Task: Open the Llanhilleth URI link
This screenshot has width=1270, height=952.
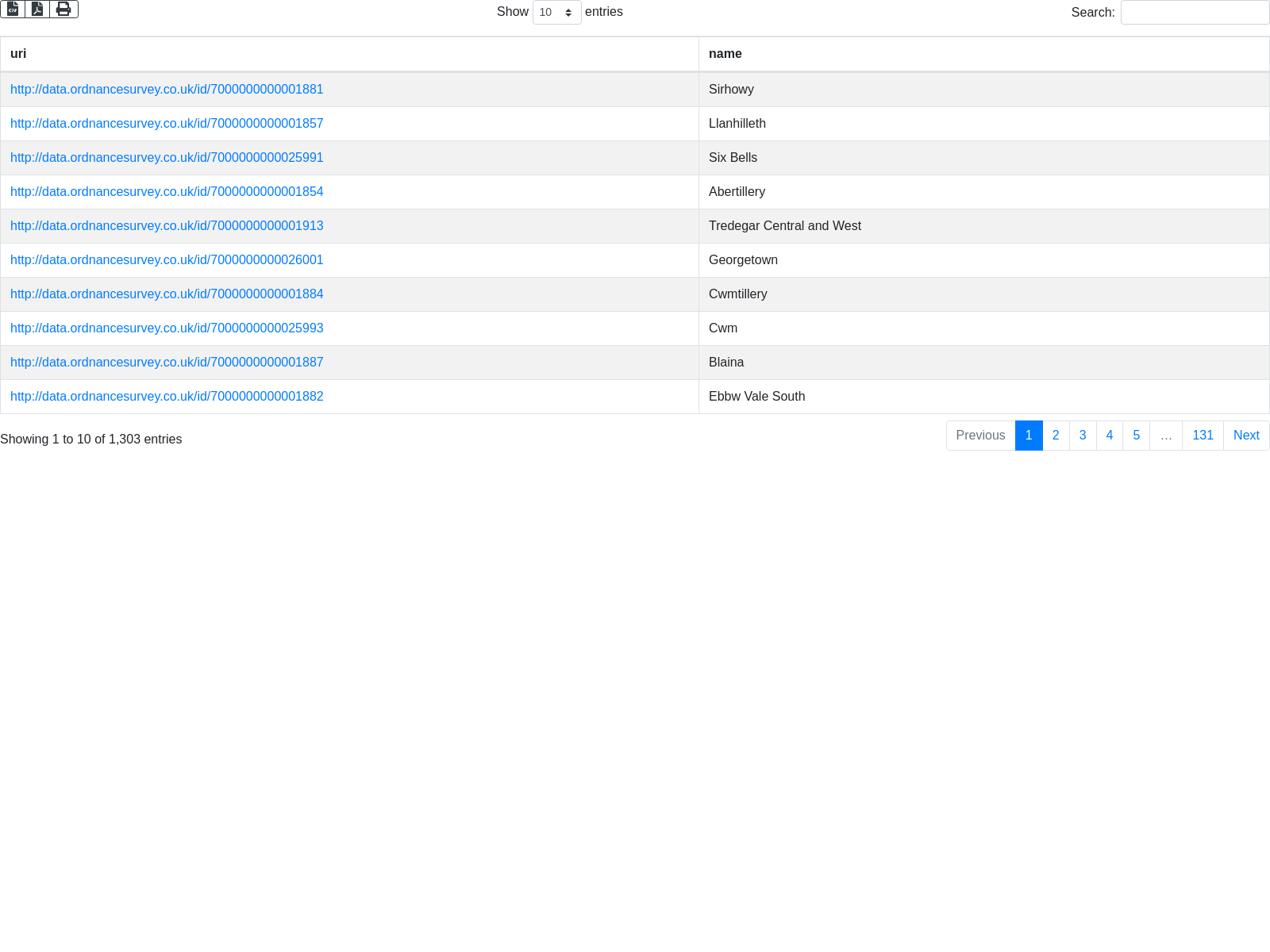Action: [x=167, y=124]
